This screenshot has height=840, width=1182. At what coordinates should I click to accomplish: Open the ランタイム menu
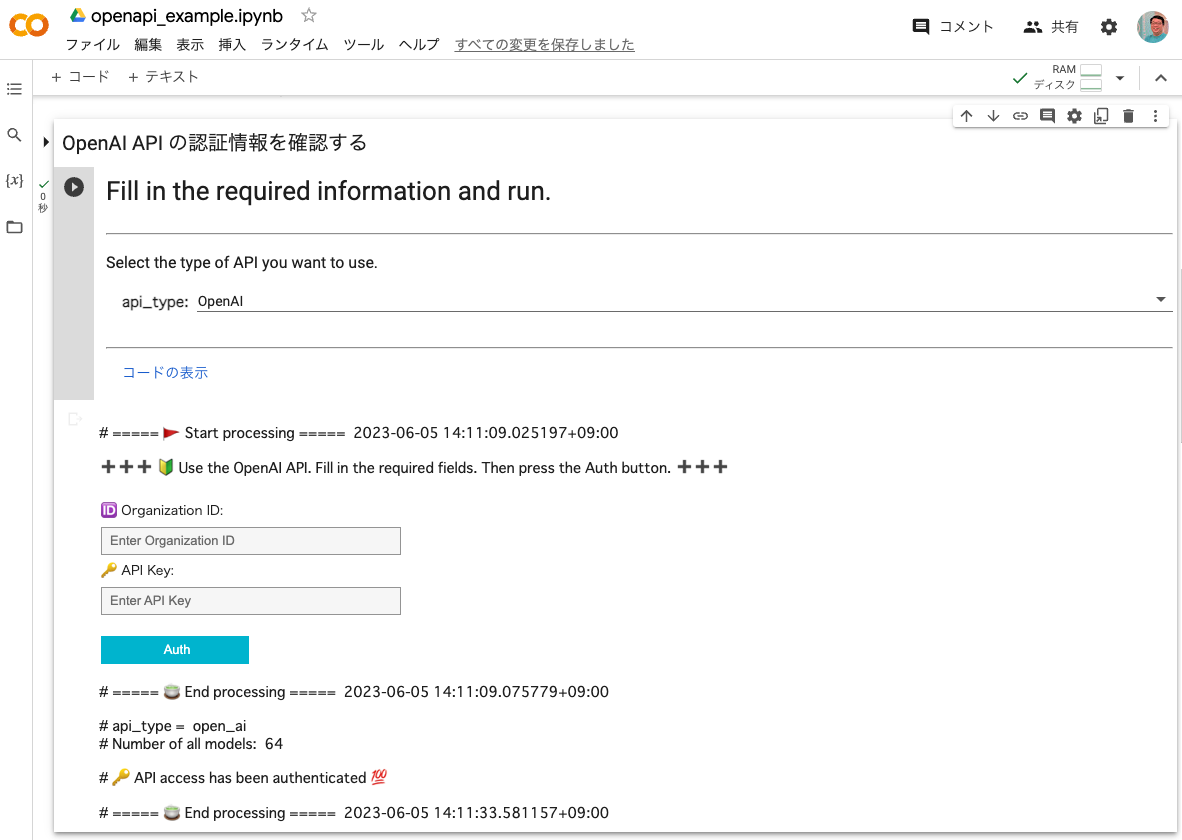click(x=293, y=45)
